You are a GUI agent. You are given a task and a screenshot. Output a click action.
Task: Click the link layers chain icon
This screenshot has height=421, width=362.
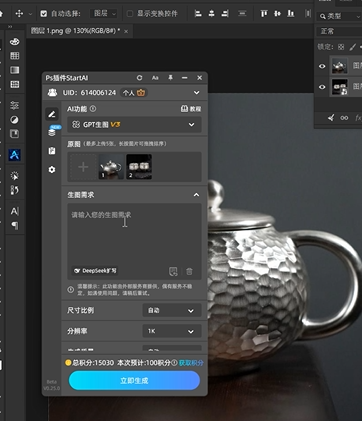point(344,118)
